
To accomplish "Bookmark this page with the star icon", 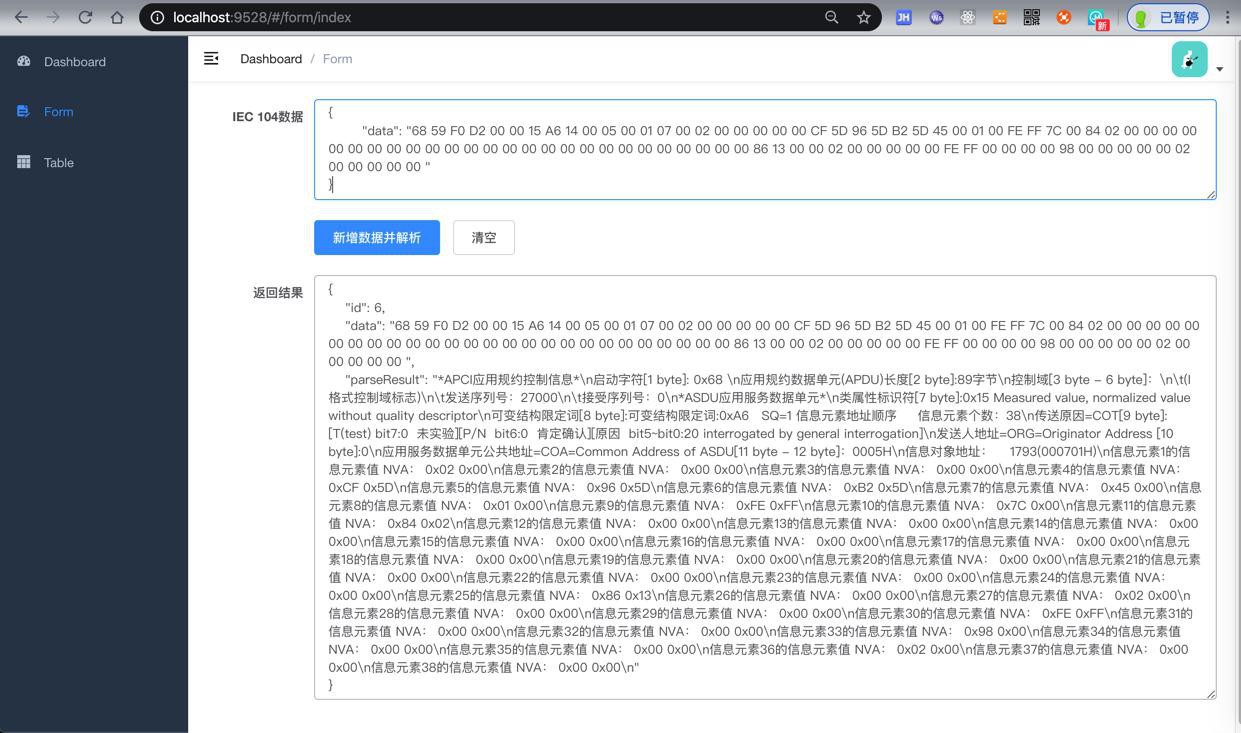I will pos(863,17).
